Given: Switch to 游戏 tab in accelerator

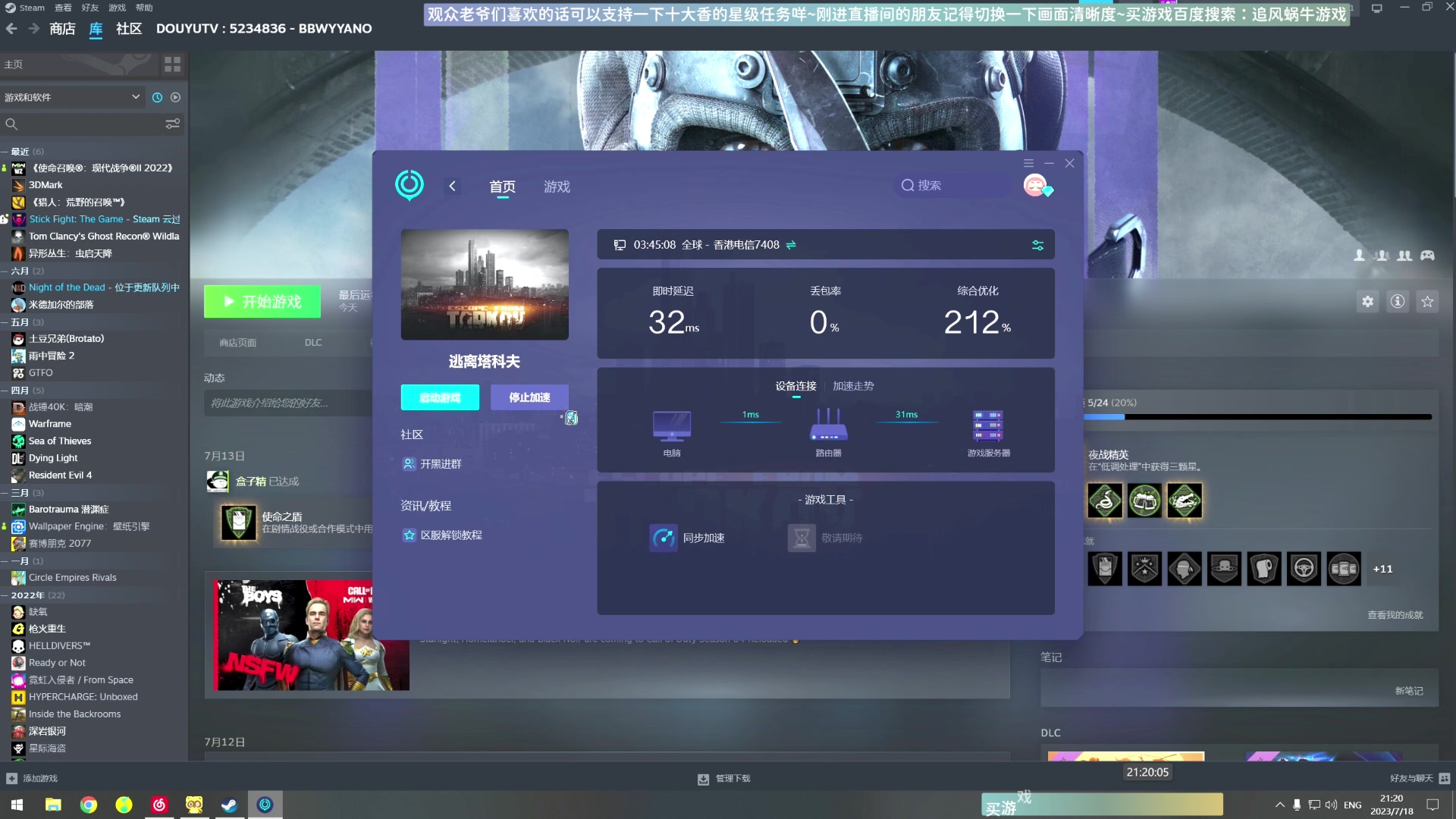Looking at the screenshot, I should (557, 187).
